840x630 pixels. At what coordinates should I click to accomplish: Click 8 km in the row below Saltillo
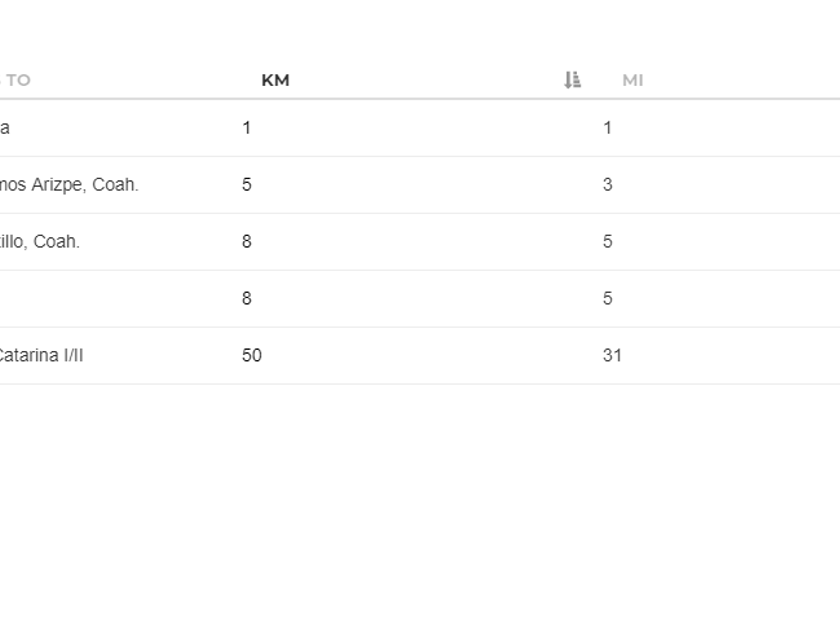pyautogui.click(x=246, y=299)
